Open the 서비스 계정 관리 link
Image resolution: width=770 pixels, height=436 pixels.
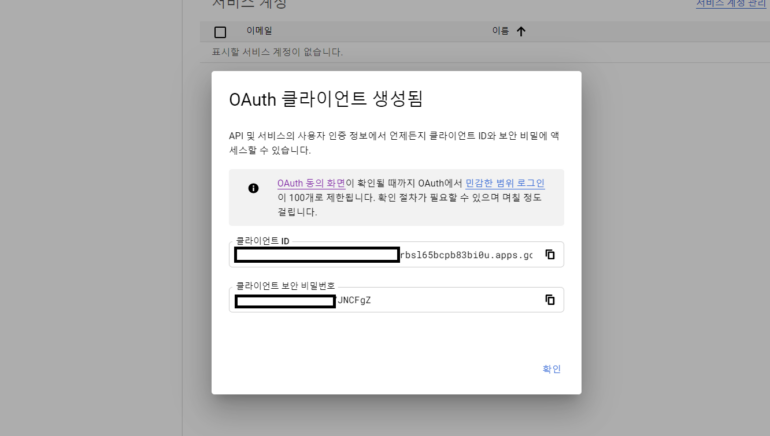(732, 4)
